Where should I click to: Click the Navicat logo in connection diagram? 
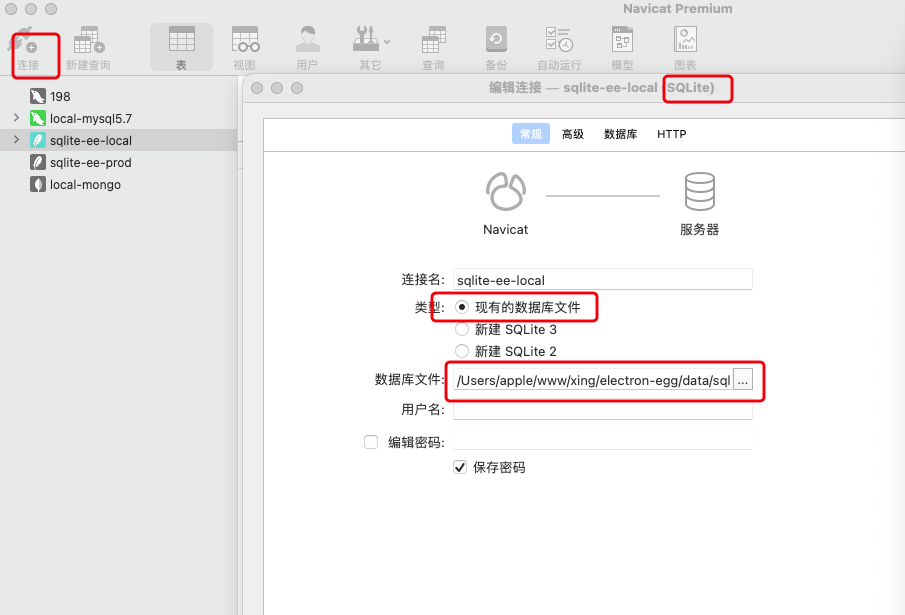pyautogui.click(x=506, y=192)
